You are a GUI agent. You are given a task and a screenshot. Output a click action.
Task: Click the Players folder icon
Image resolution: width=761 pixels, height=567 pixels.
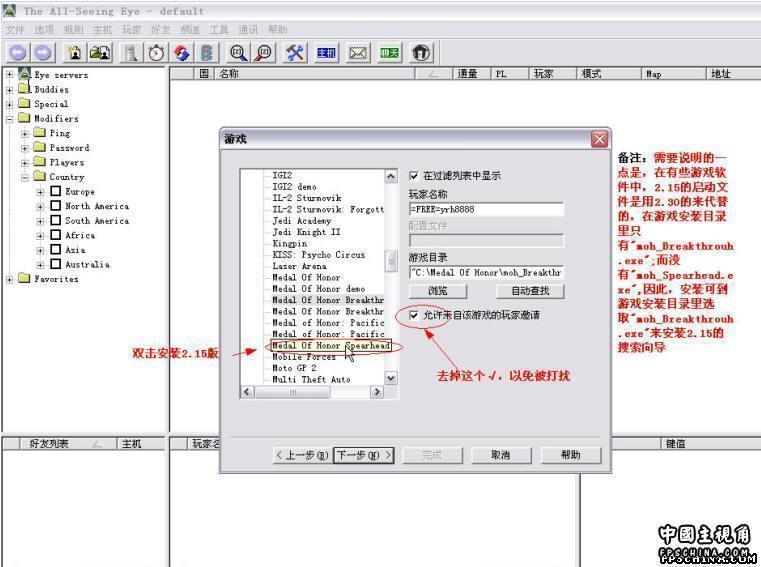[39, 161]
